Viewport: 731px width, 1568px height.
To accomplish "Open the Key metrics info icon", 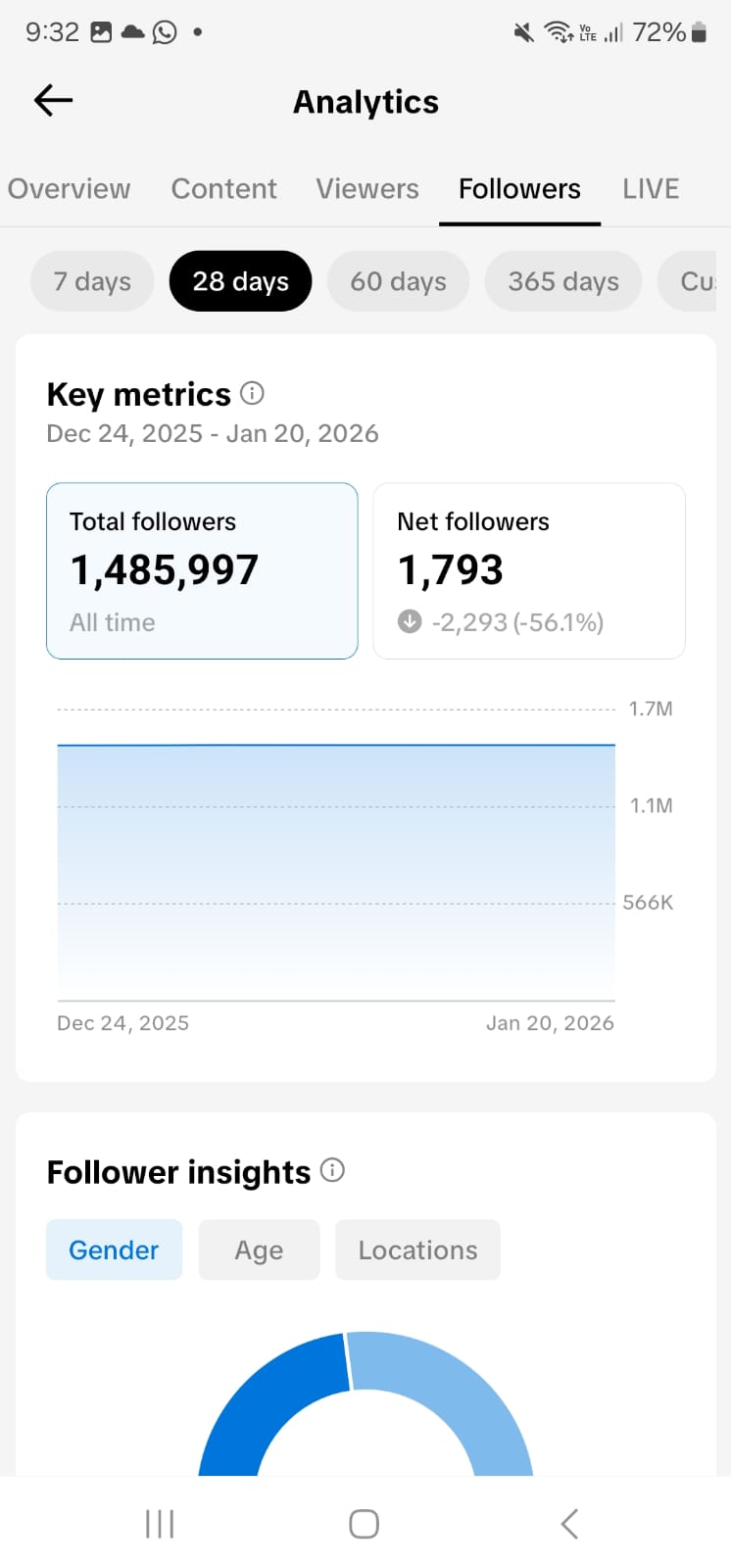I will (252, 393).
